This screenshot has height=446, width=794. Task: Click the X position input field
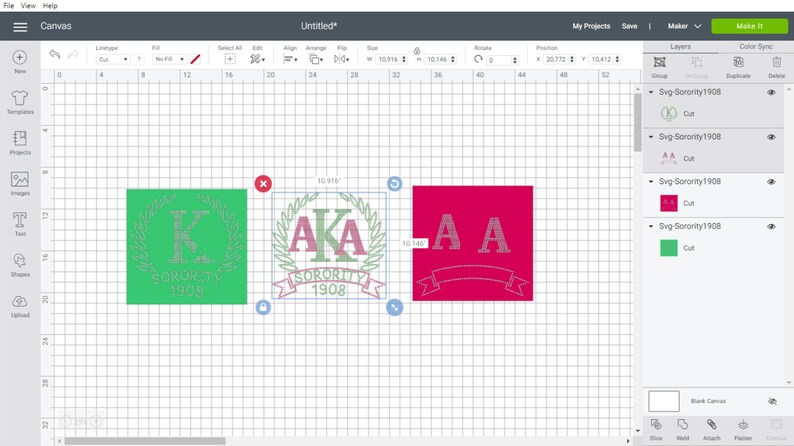556,60
